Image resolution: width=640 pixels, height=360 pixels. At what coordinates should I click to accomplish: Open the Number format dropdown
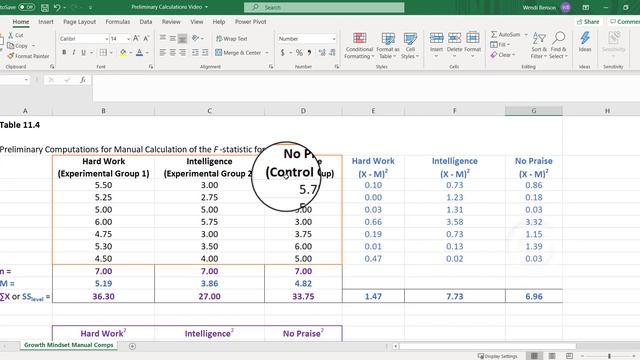[x=334, y=39]
